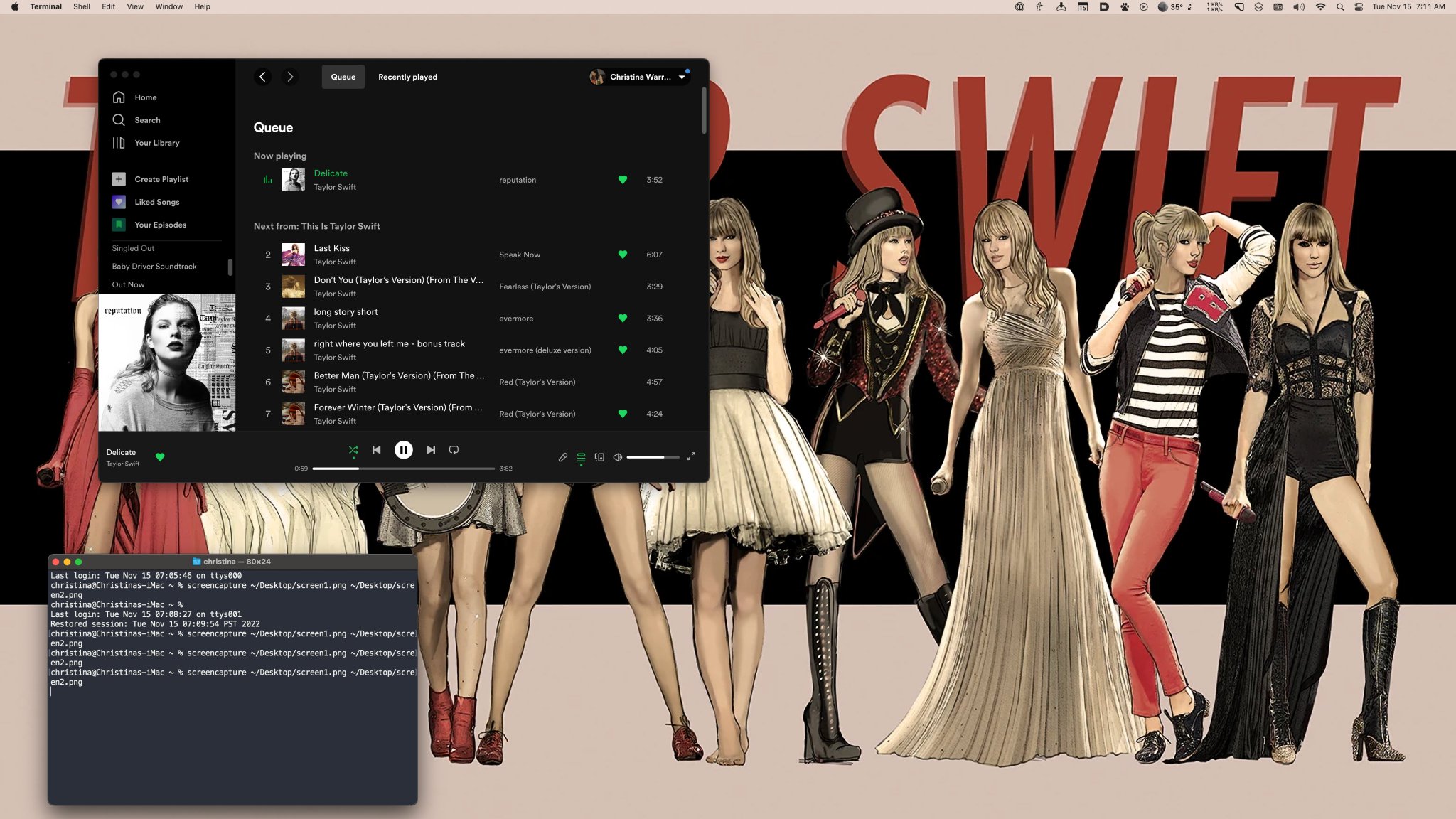The height and width of the screenshot is (819, 1456).
Task: Mute volume using the speaker icon
Action: [x=618, y=457]
